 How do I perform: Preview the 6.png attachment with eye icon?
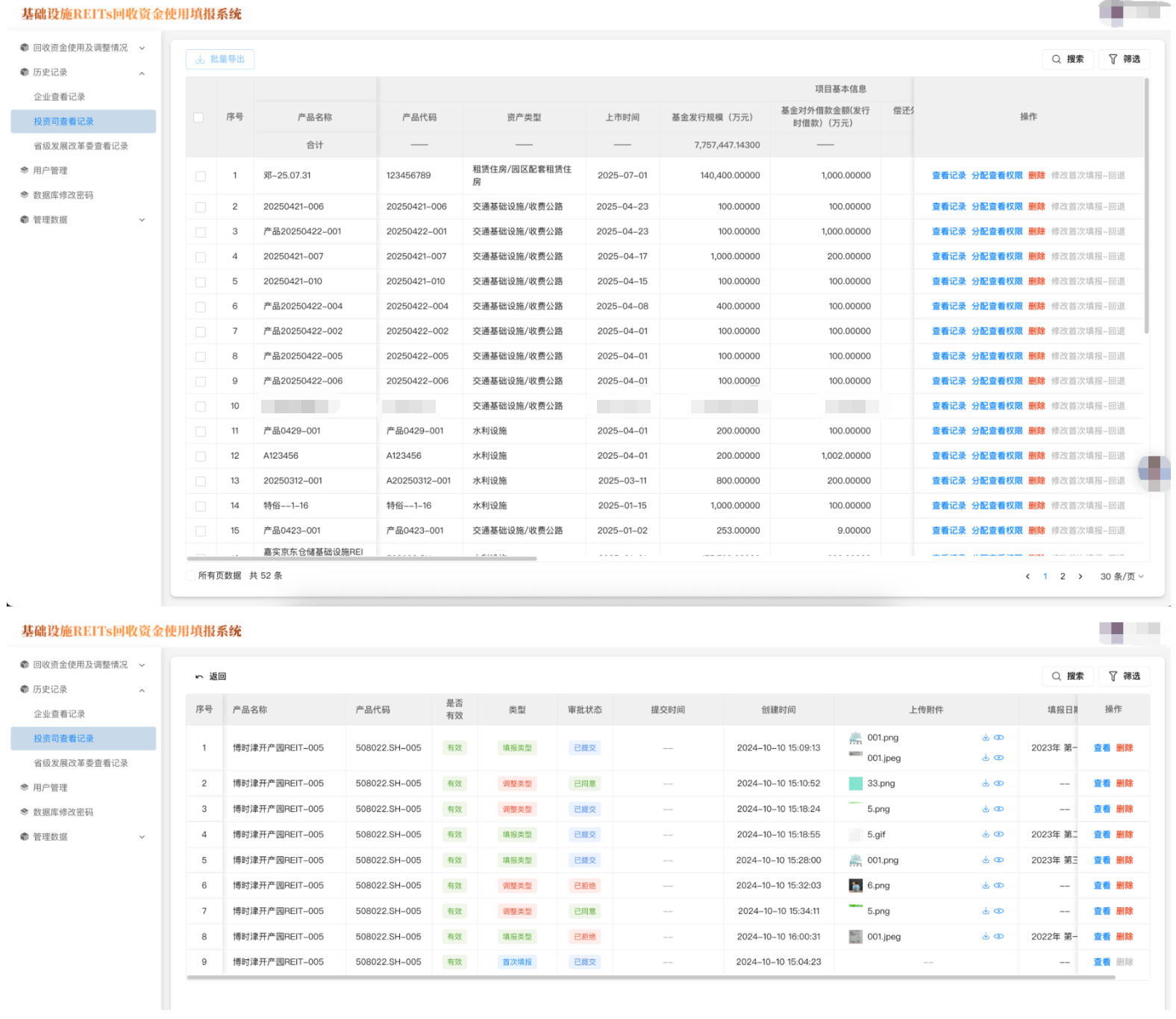pos(998,885)
